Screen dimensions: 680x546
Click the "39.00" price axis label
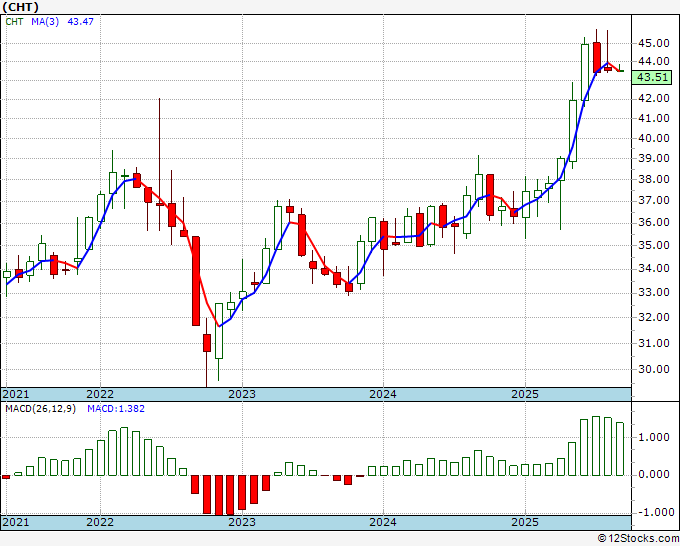654,158
